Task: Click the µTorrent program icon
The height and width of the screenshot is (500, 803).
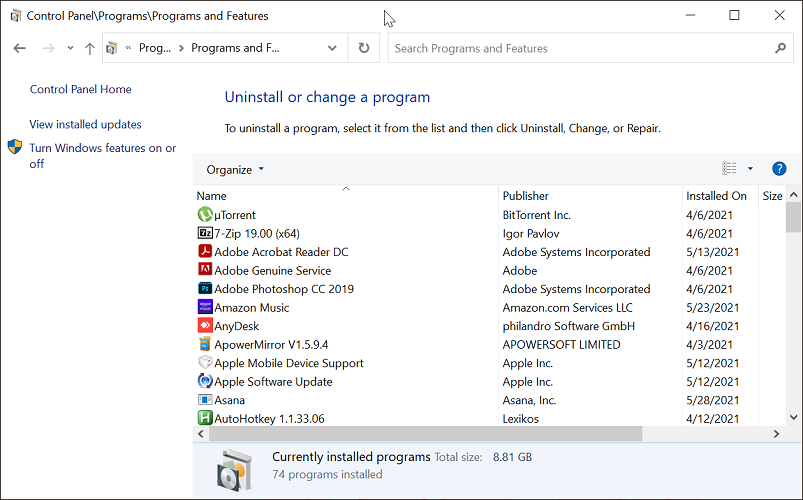Action: point(205,214)
